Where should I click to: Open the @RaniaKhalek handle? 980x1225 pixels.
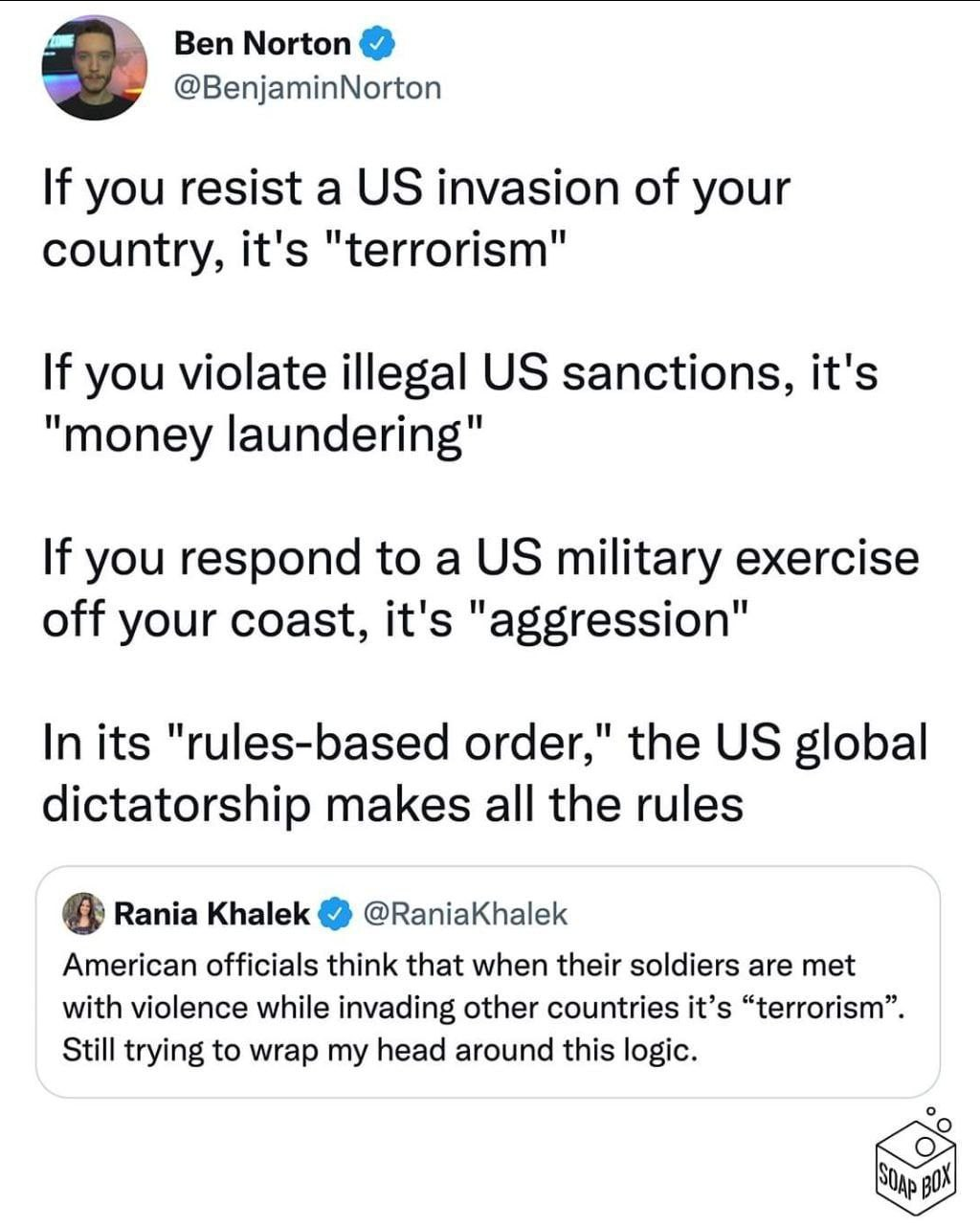[x=465, y=914]
